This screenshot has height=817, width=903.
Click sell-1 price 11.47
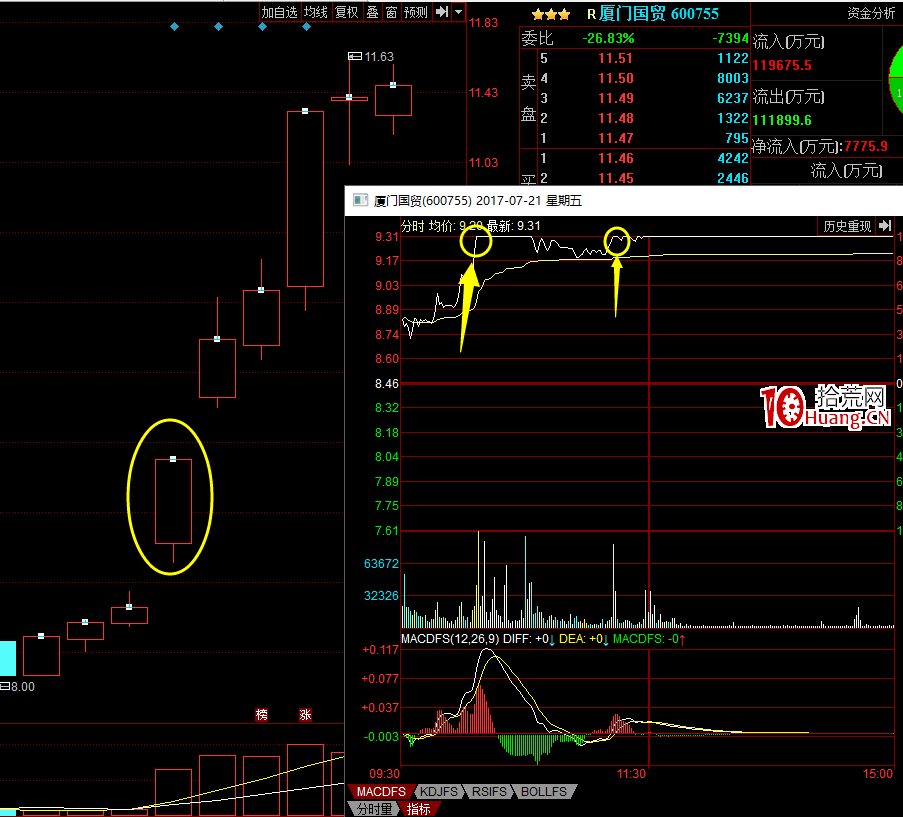[x=615, y=138]
